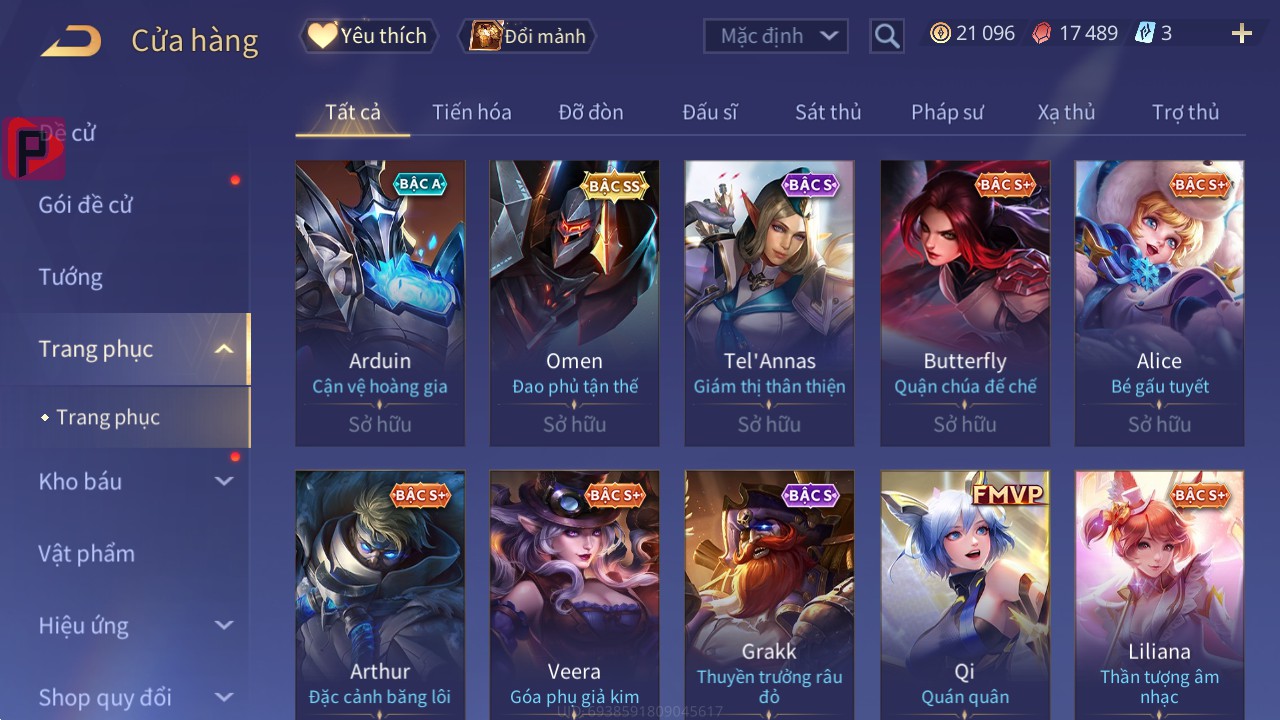Open Yêu thích favorites heart button
The image size is (1280, 720).
(x=367, y=36)
